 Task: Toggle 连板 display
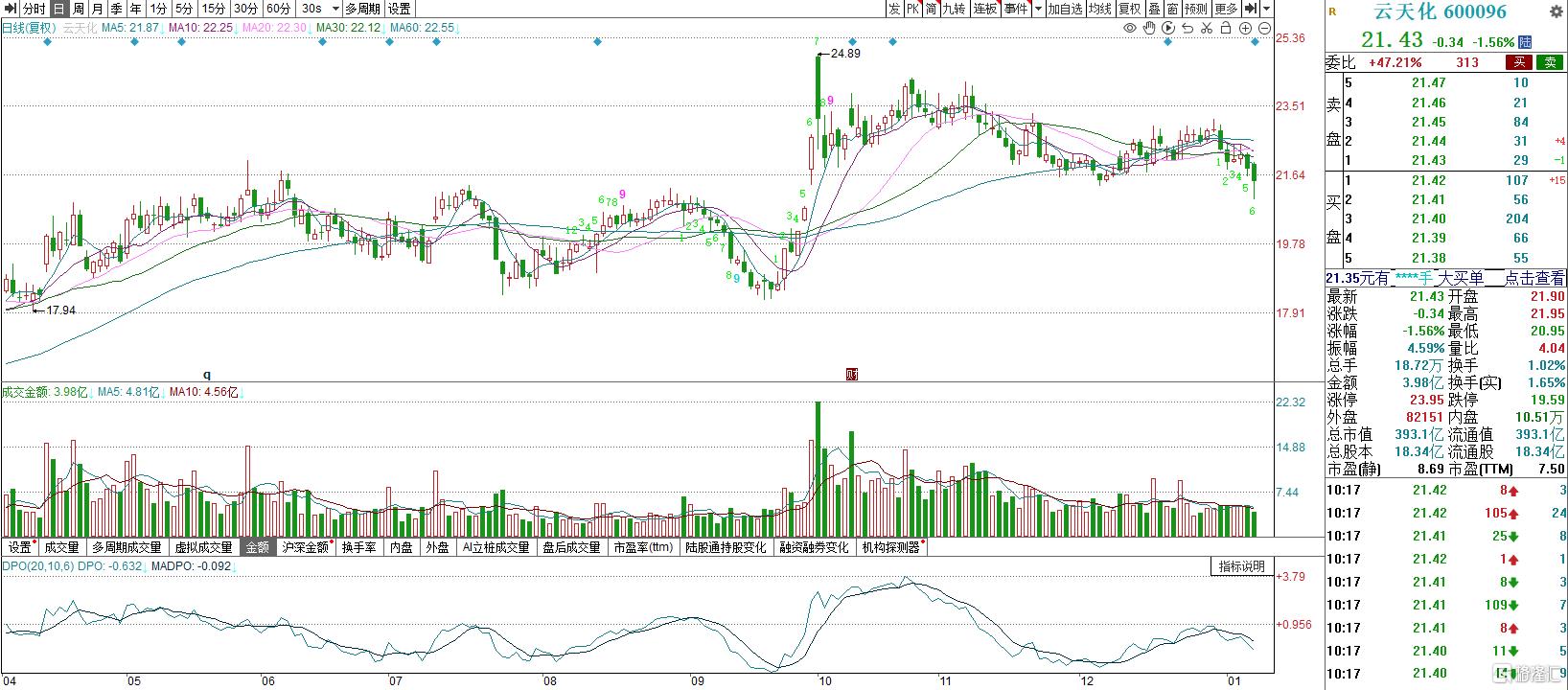[x=985, y=9]
